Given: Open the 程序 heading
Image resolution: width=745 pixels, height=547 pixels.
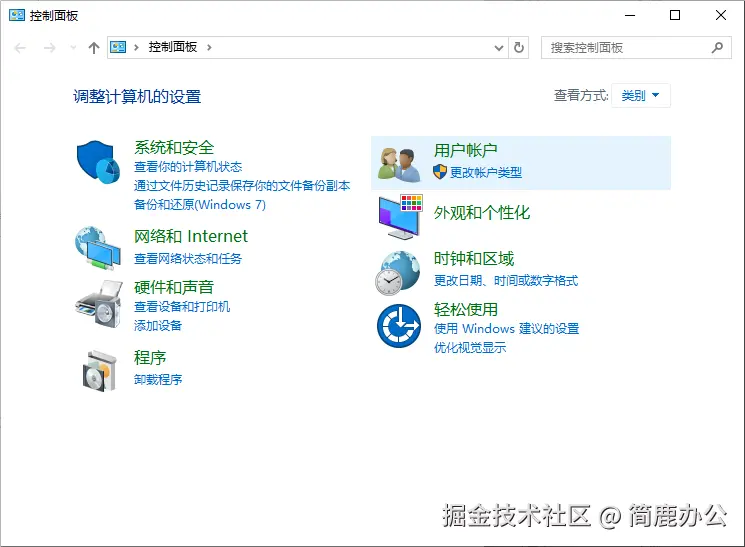Looking at the screenshot, I should click(x=150, y=357).
